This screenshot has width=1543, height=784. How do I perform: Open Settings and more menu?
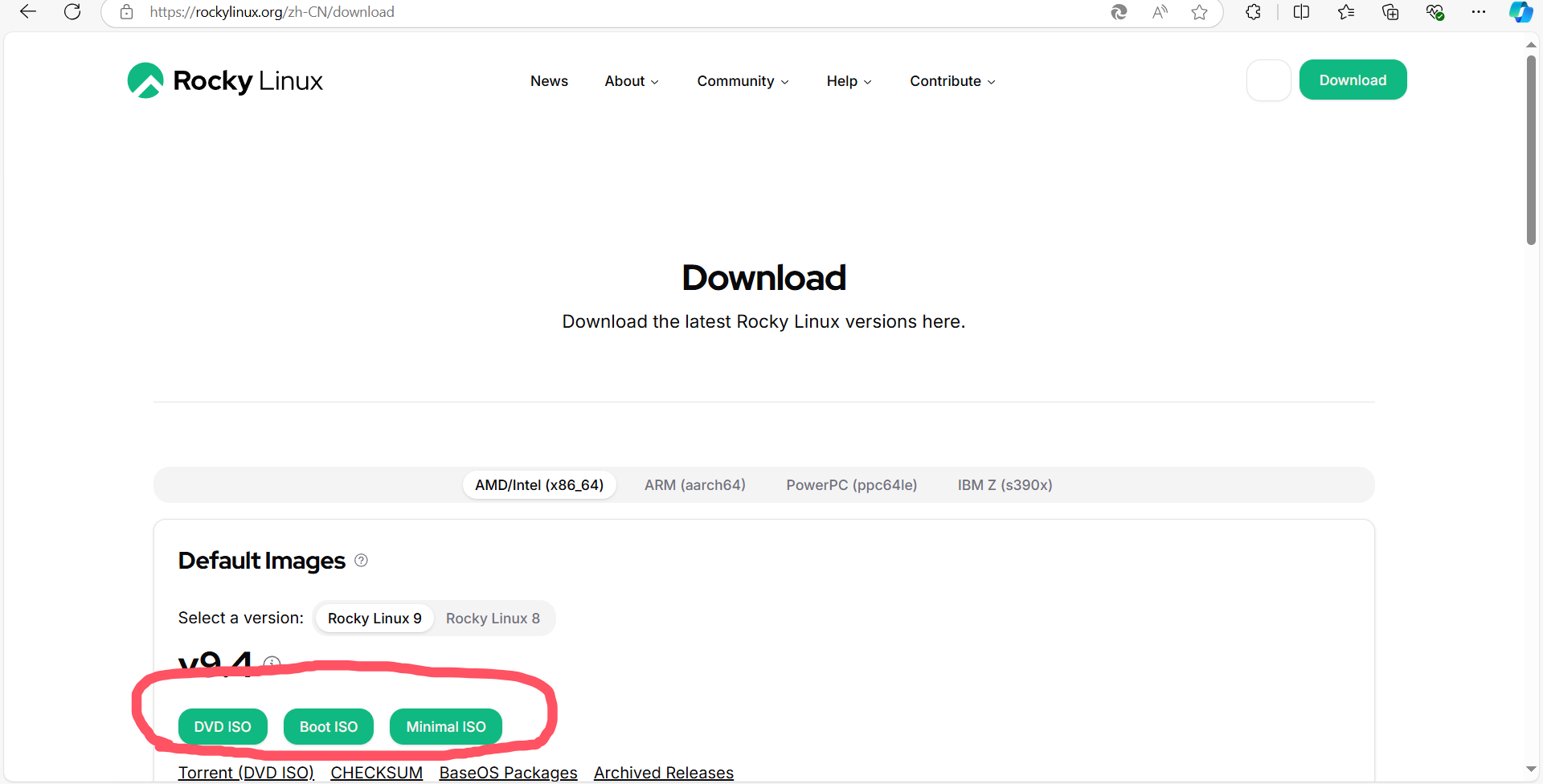[x=1479, y=12]
